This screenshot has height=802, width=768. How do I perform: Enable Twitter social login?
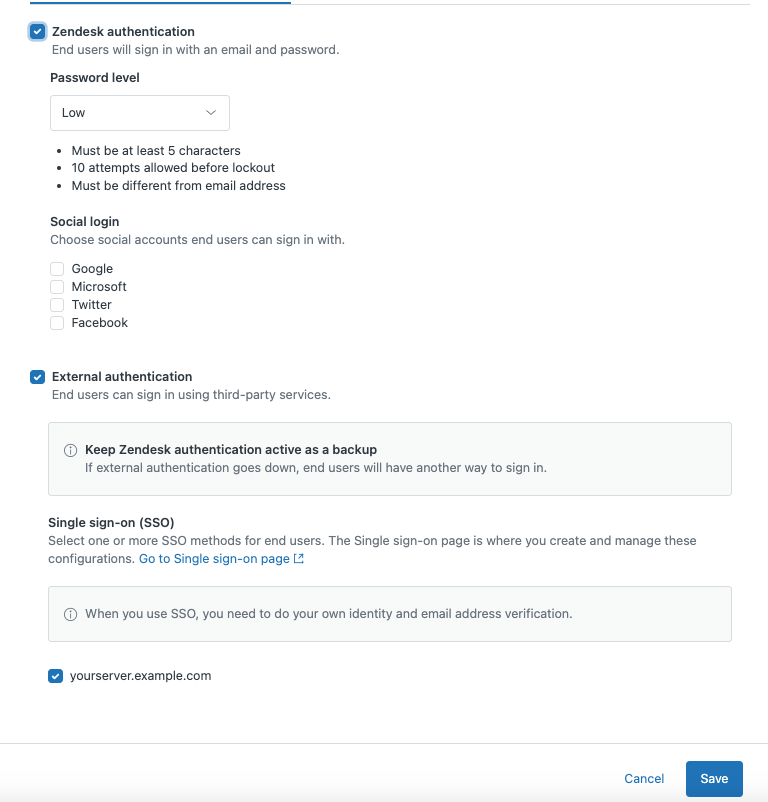click(57, 304)
